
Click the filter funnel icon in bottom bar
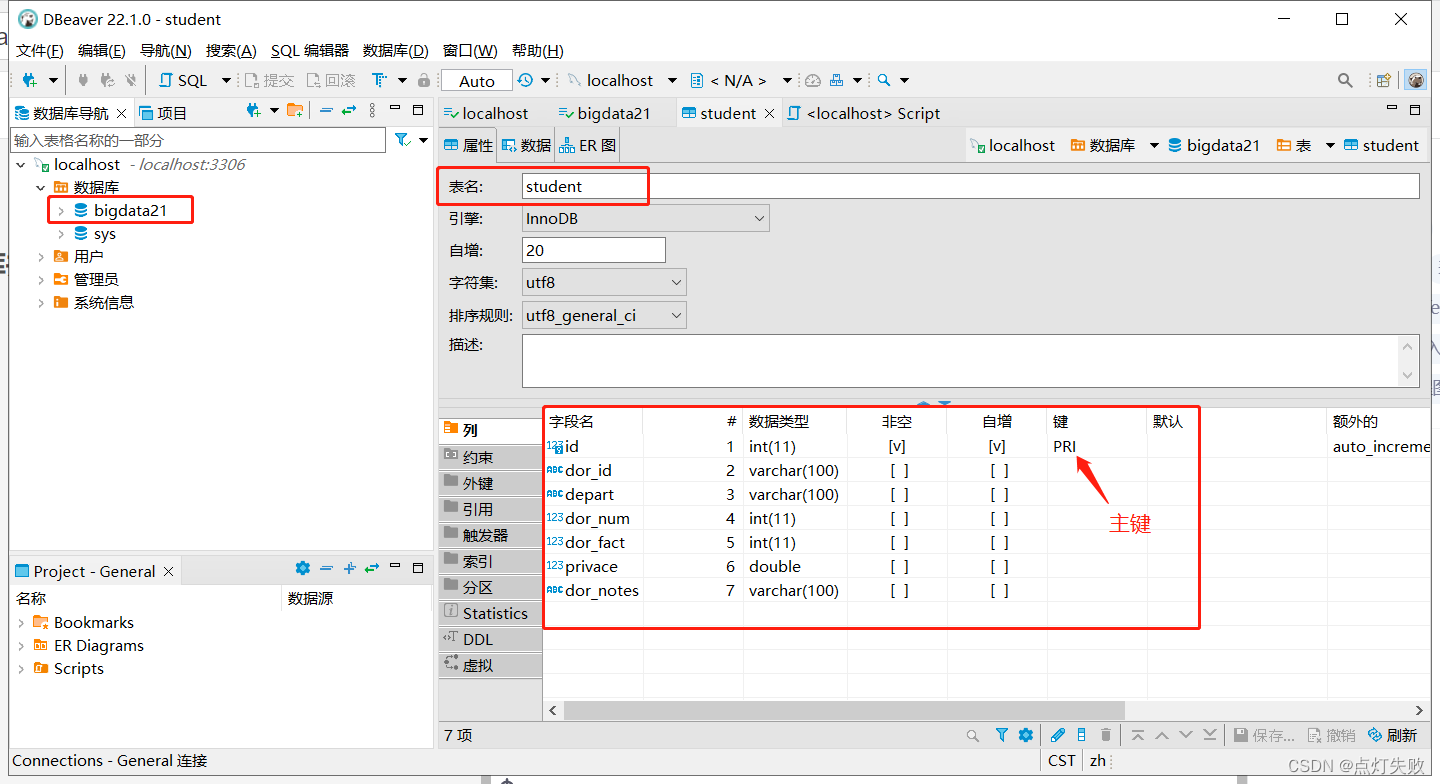(x=1002, y=735)
